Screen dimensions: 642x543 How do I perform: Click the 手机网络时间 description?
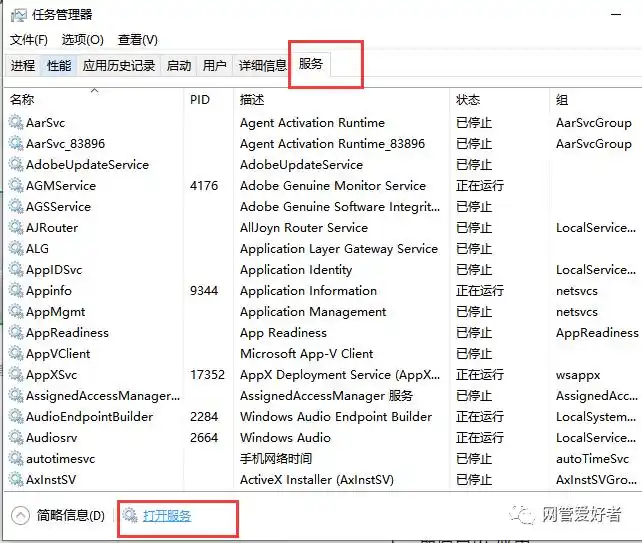[x=276, y=458]
